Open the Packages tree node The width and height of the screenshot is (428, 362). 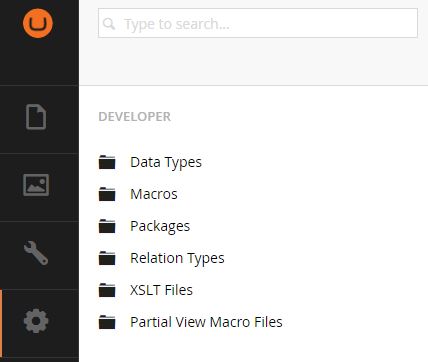(x=160, y=227)
